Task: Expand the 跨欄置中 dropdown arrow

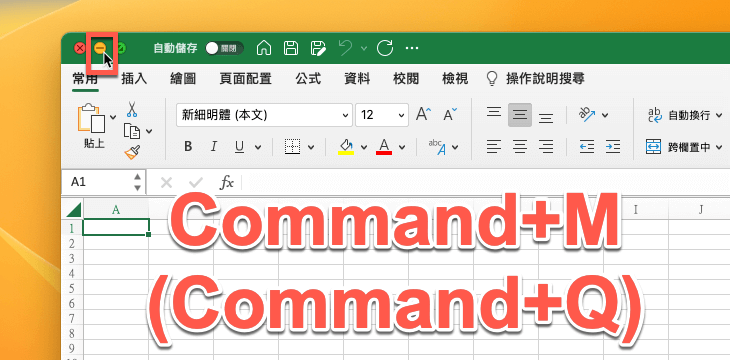Action: pos(719,148)
